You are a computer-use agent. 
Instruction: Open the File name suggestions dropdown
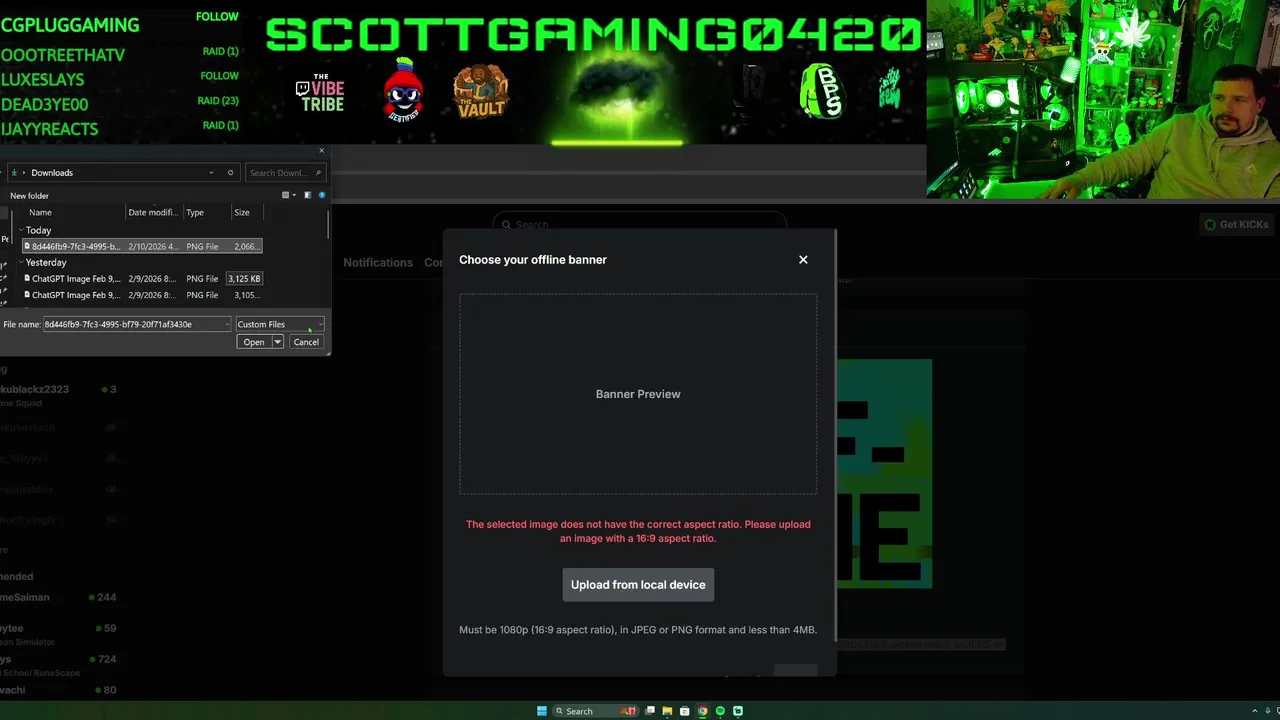tap(227, 324)
